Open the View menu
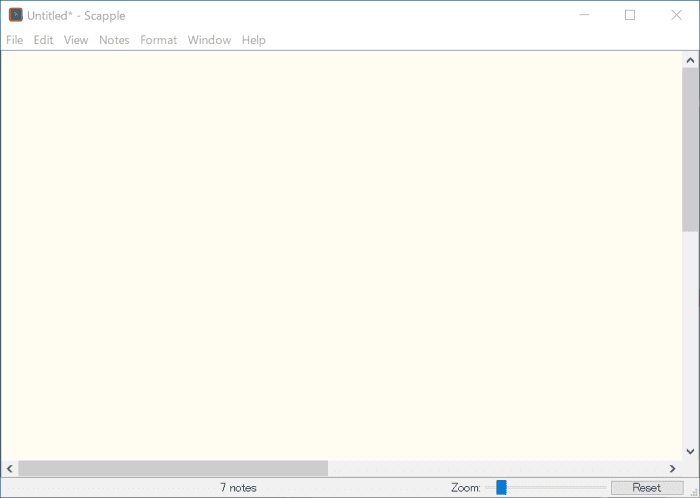This screenshot has width=700, height=498. [76, 40]
